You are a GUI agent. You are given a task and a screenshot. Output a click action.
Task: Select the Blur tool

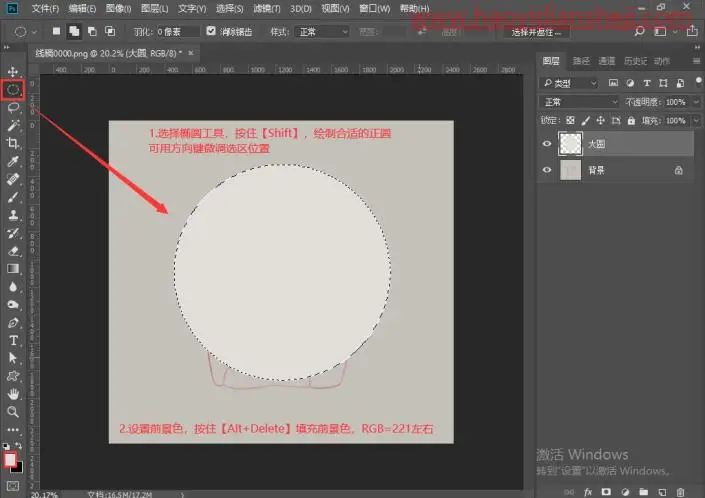[13, 287]
